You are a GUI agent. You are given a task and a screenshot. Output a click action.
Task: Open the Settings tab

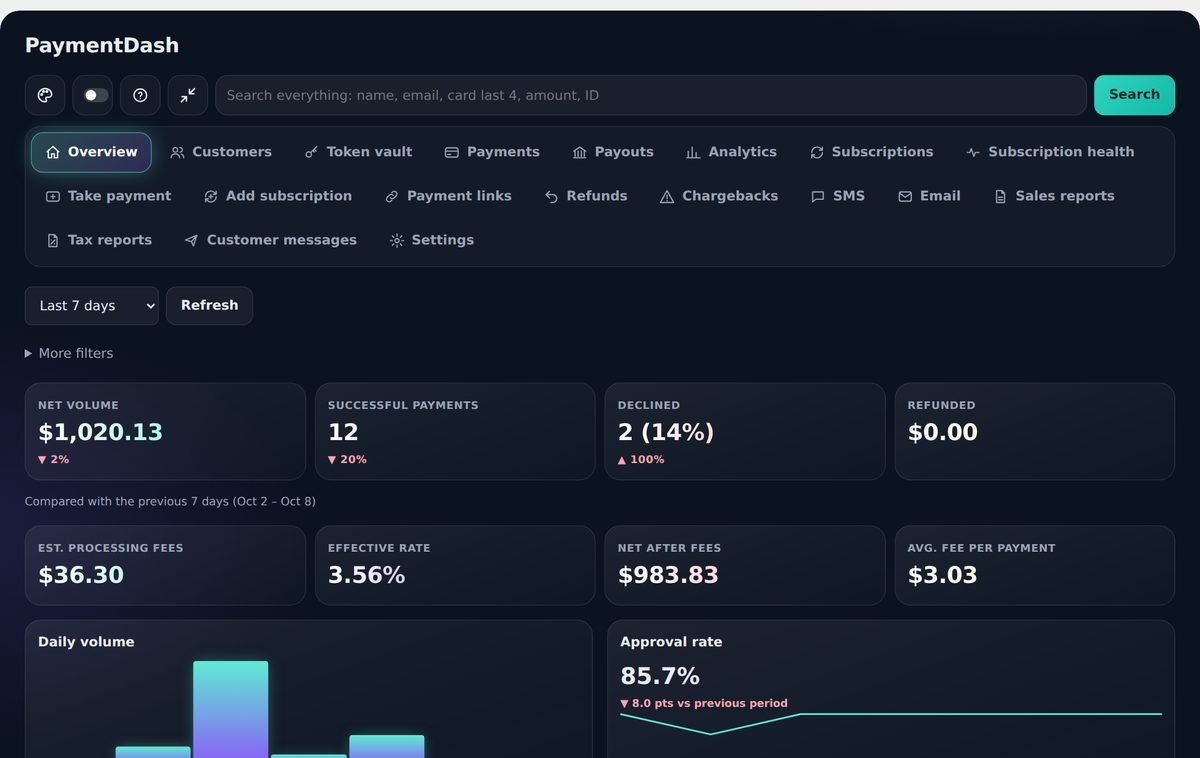point(432,240)
